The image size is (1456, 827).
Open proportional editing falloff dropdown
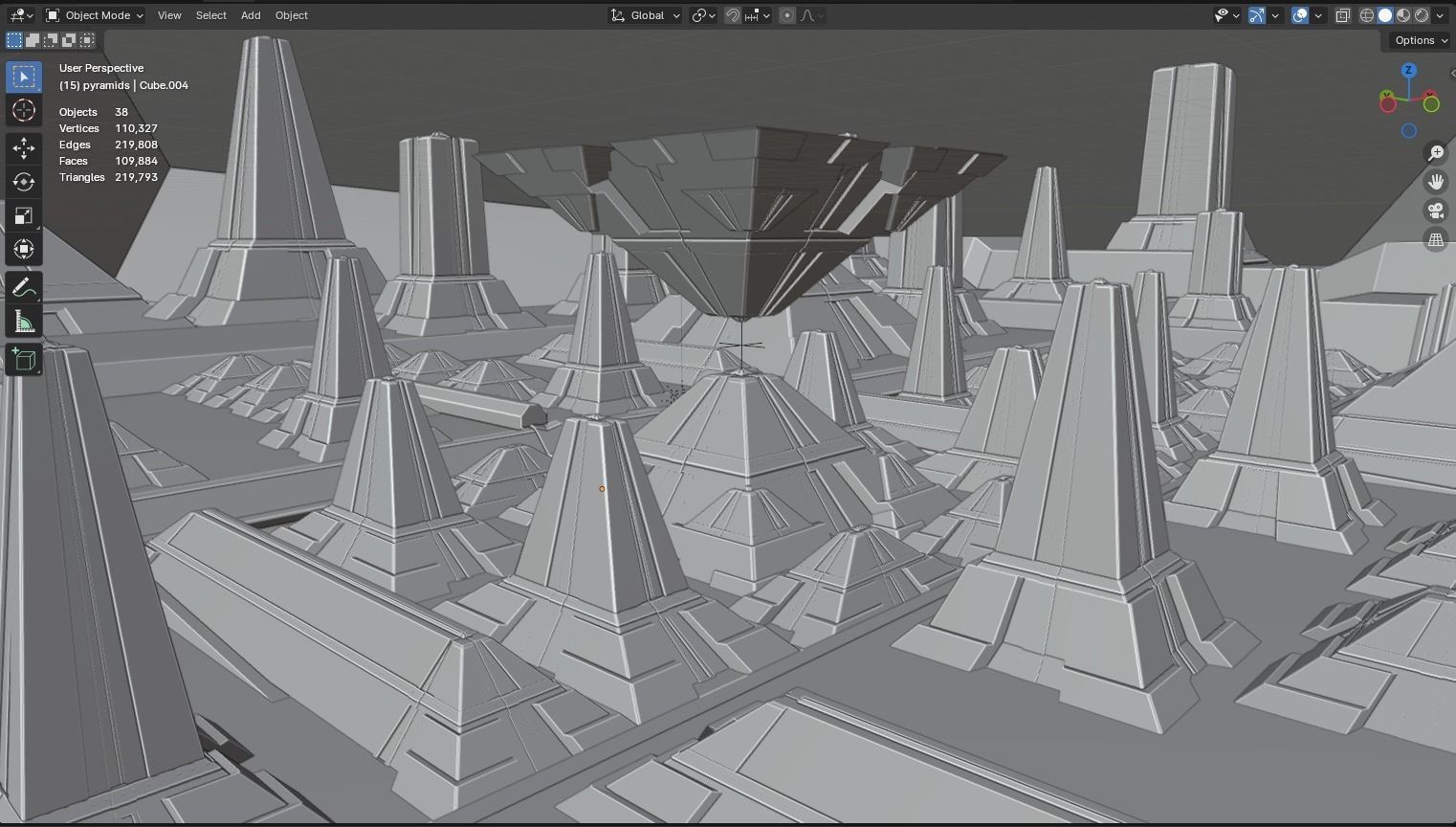click(812, 15)
